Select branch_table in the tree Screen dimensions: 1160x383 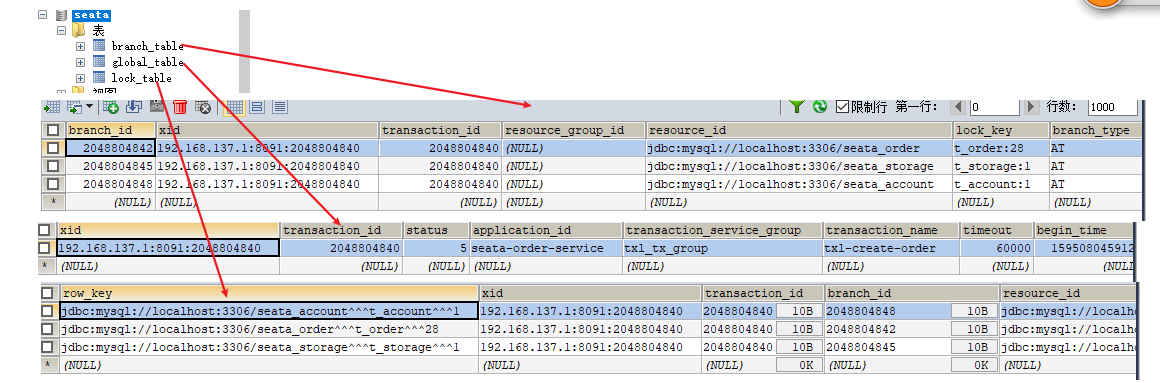(147, 46)
